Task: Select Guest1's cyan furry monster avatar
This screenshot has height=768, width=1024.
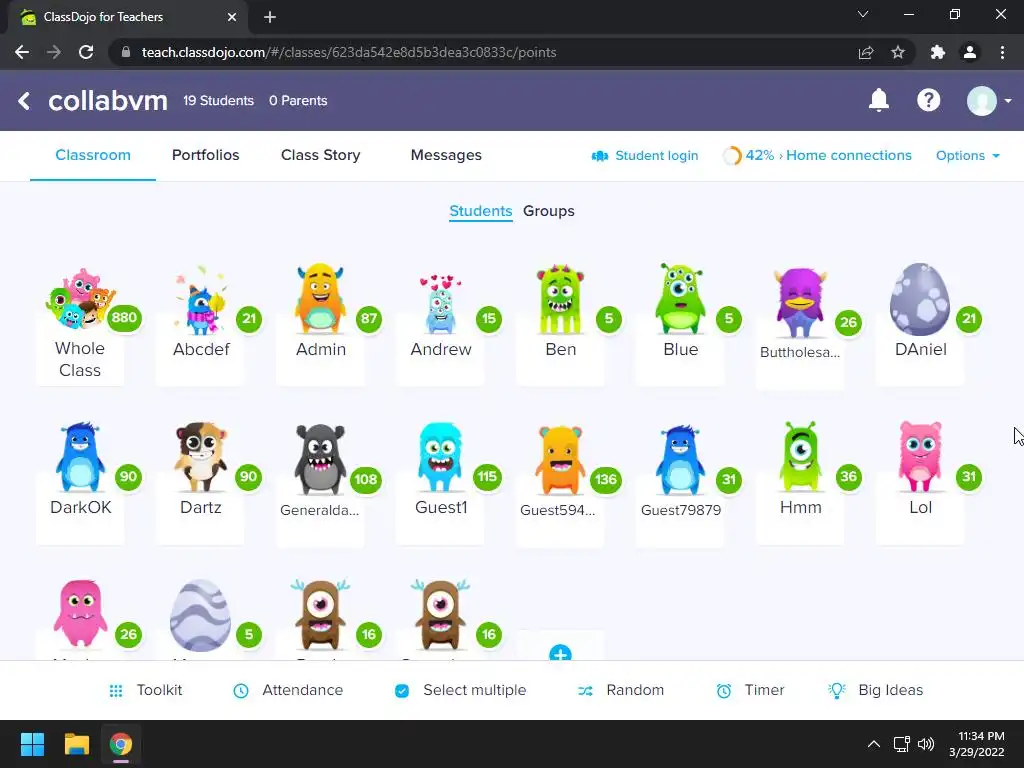Action: (441, 457)
